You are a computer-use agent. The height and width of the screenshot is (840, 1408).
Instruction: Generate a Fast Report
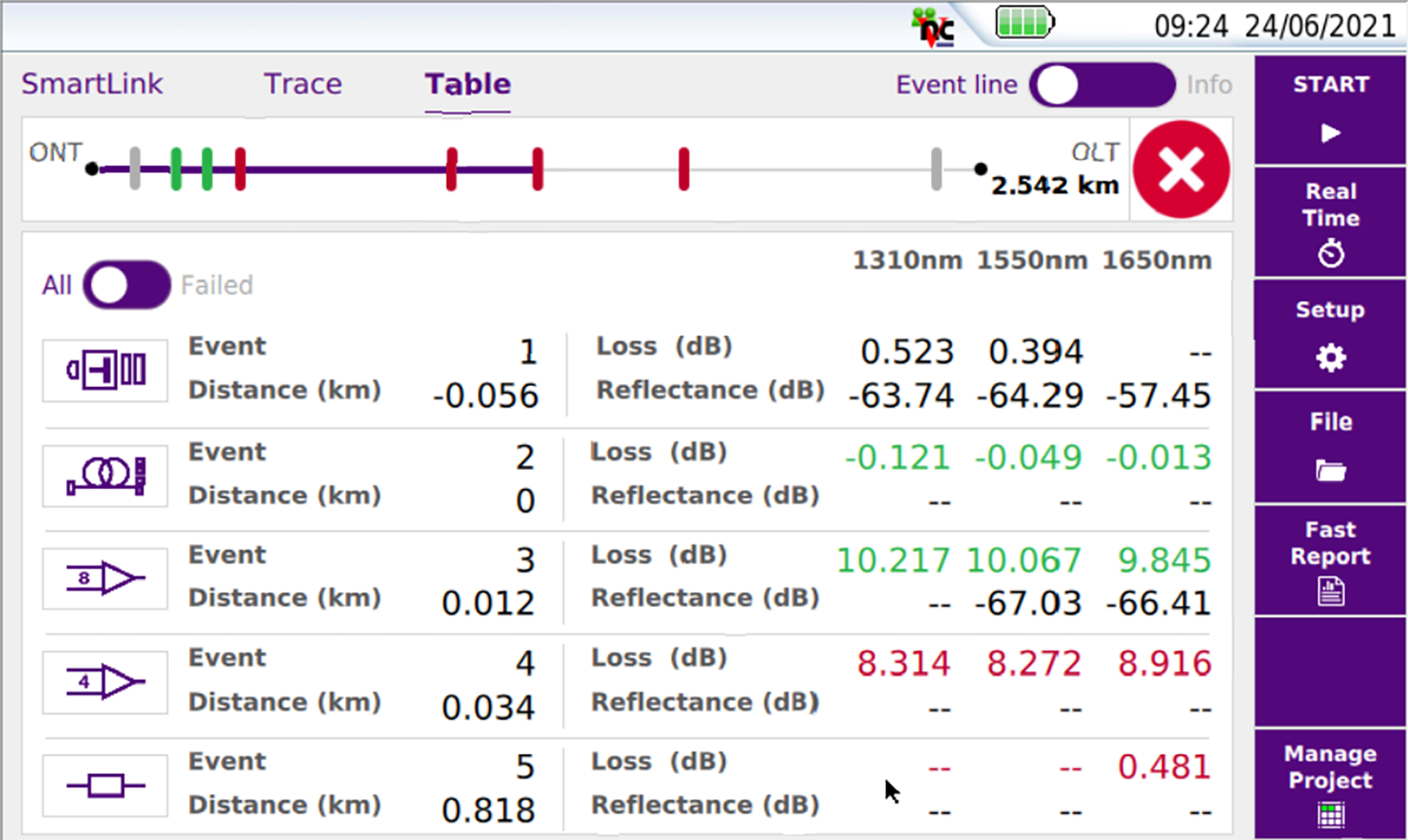(x=1330, y=560)
